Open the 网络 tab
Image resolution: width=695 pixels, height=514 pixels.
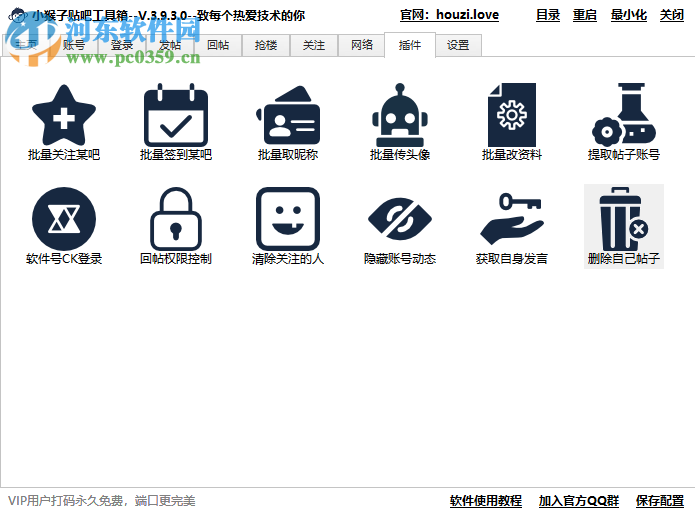362,45
